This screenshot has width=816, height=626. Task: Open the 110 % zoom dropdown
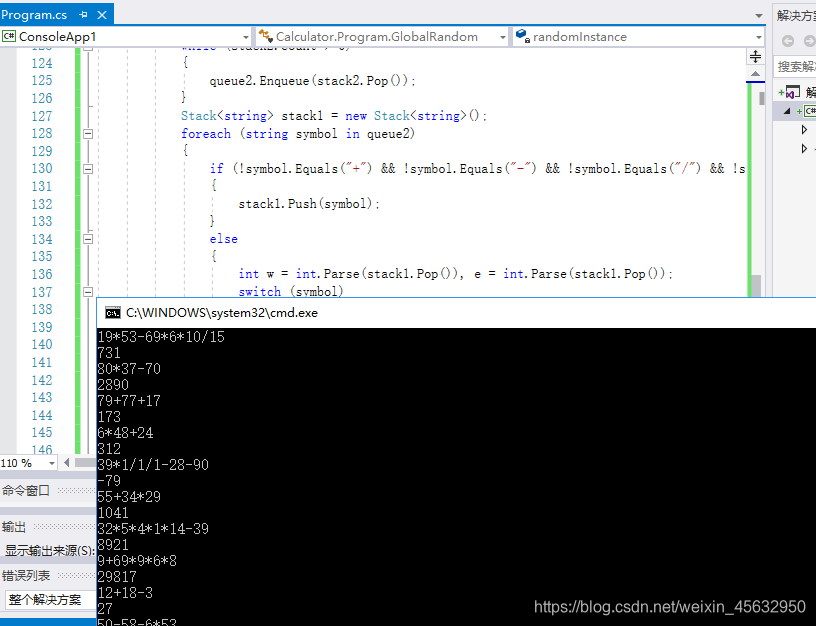(52, 463)
